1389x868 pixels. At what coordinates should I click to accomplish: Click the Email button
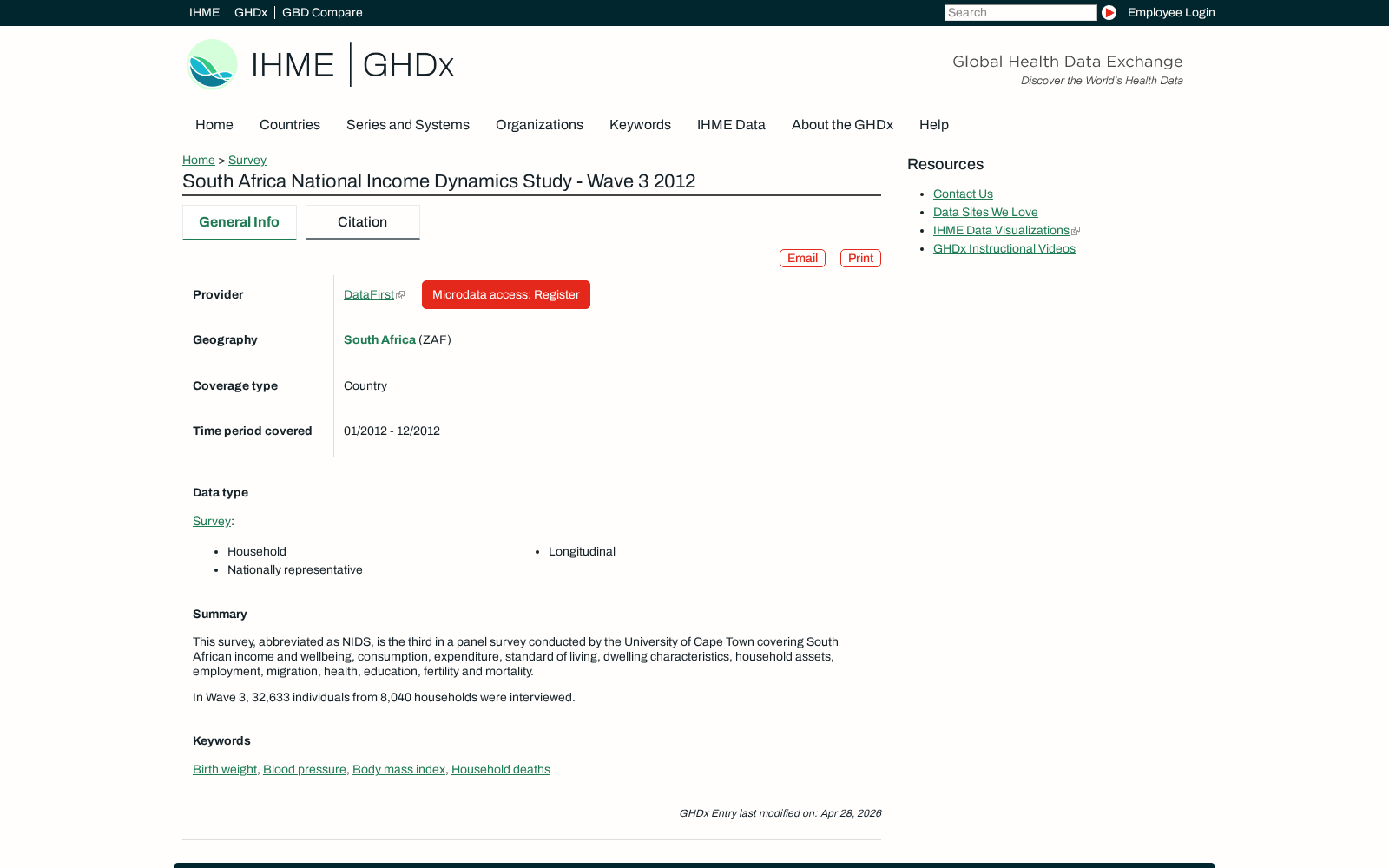tap(802, 258)
